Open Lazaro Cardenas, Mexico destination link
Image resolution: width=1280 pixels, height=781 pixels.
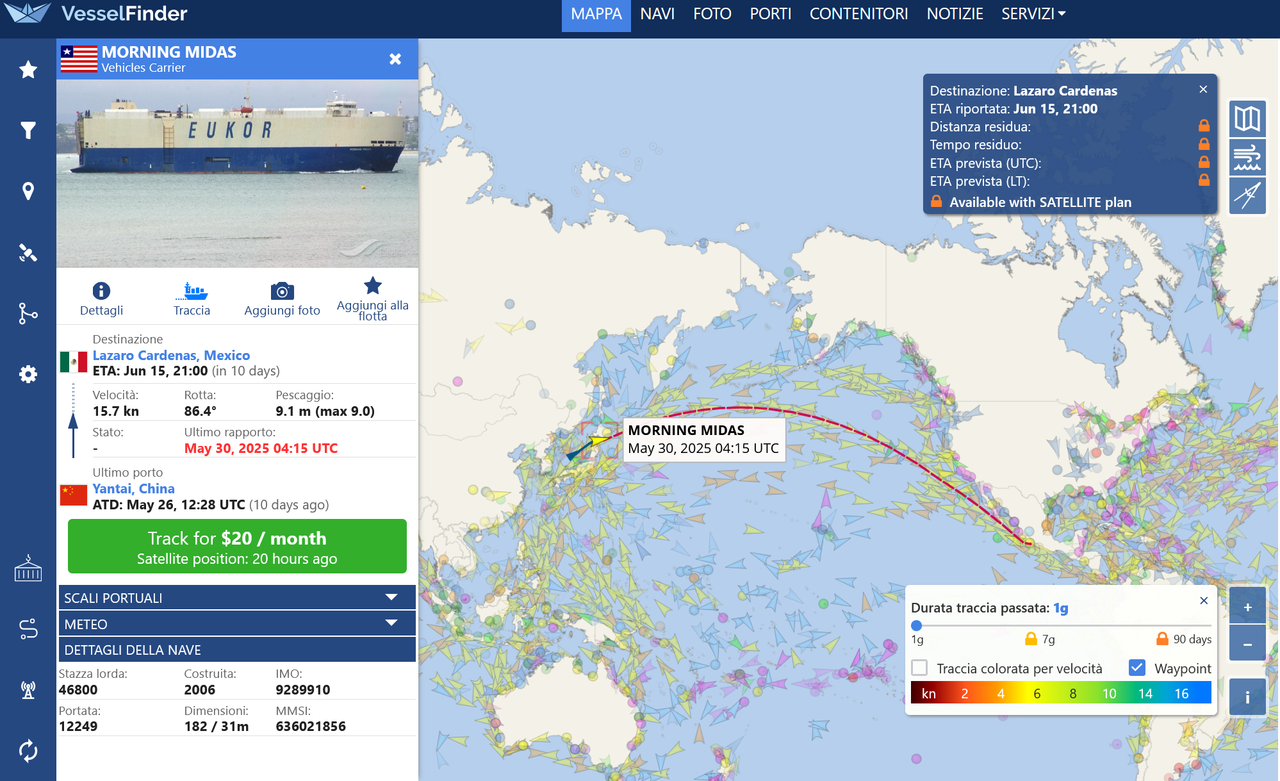pos(171,355)
